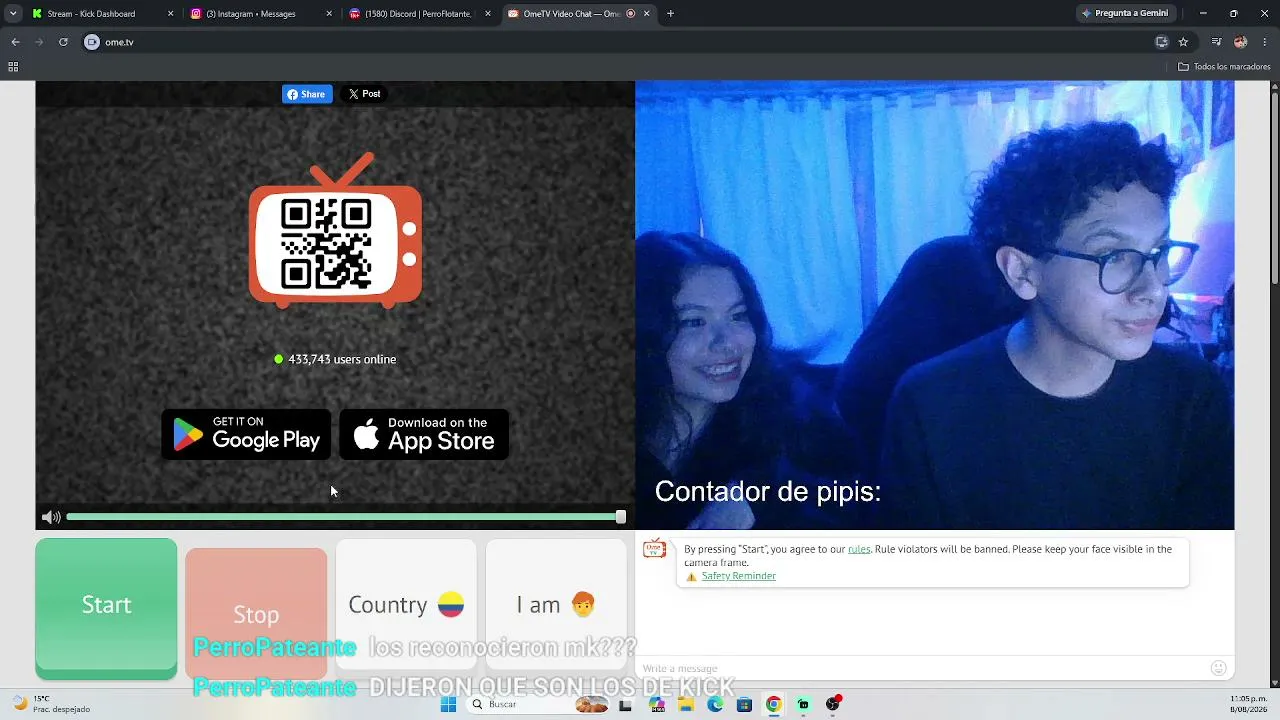Open the media controls icon in toolbar
The height and width of the screenshot is (720, 1280).
point(1216,42)
